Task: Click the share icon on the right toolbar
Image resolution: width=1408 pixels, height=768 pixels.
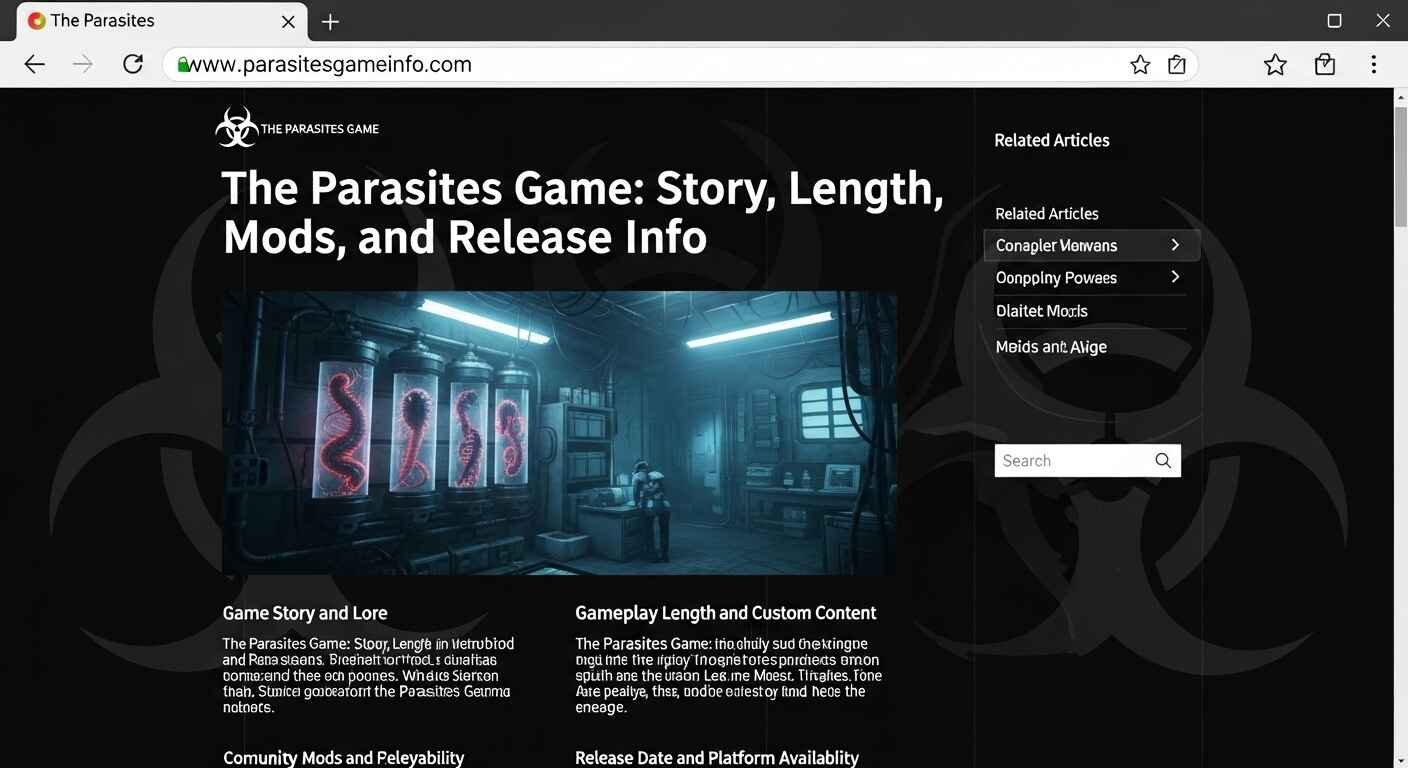Action: coord(1324,63)
